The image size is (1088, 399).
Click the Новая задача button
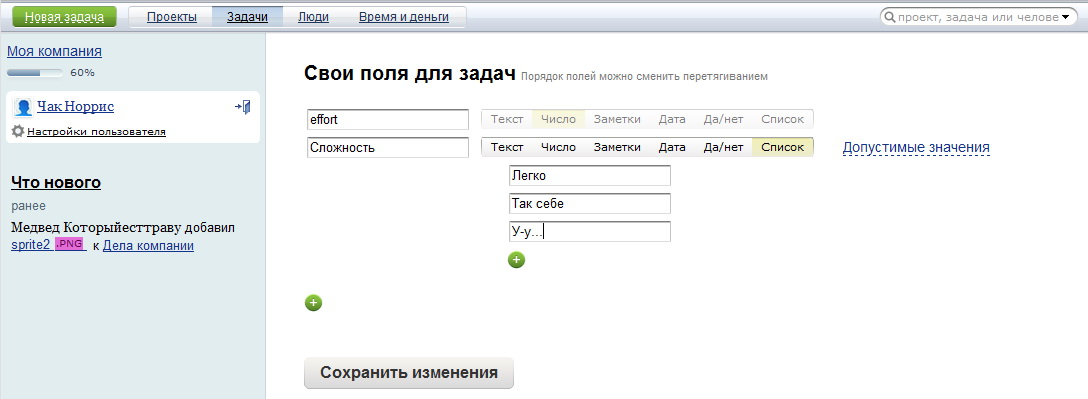coord(65,17)
